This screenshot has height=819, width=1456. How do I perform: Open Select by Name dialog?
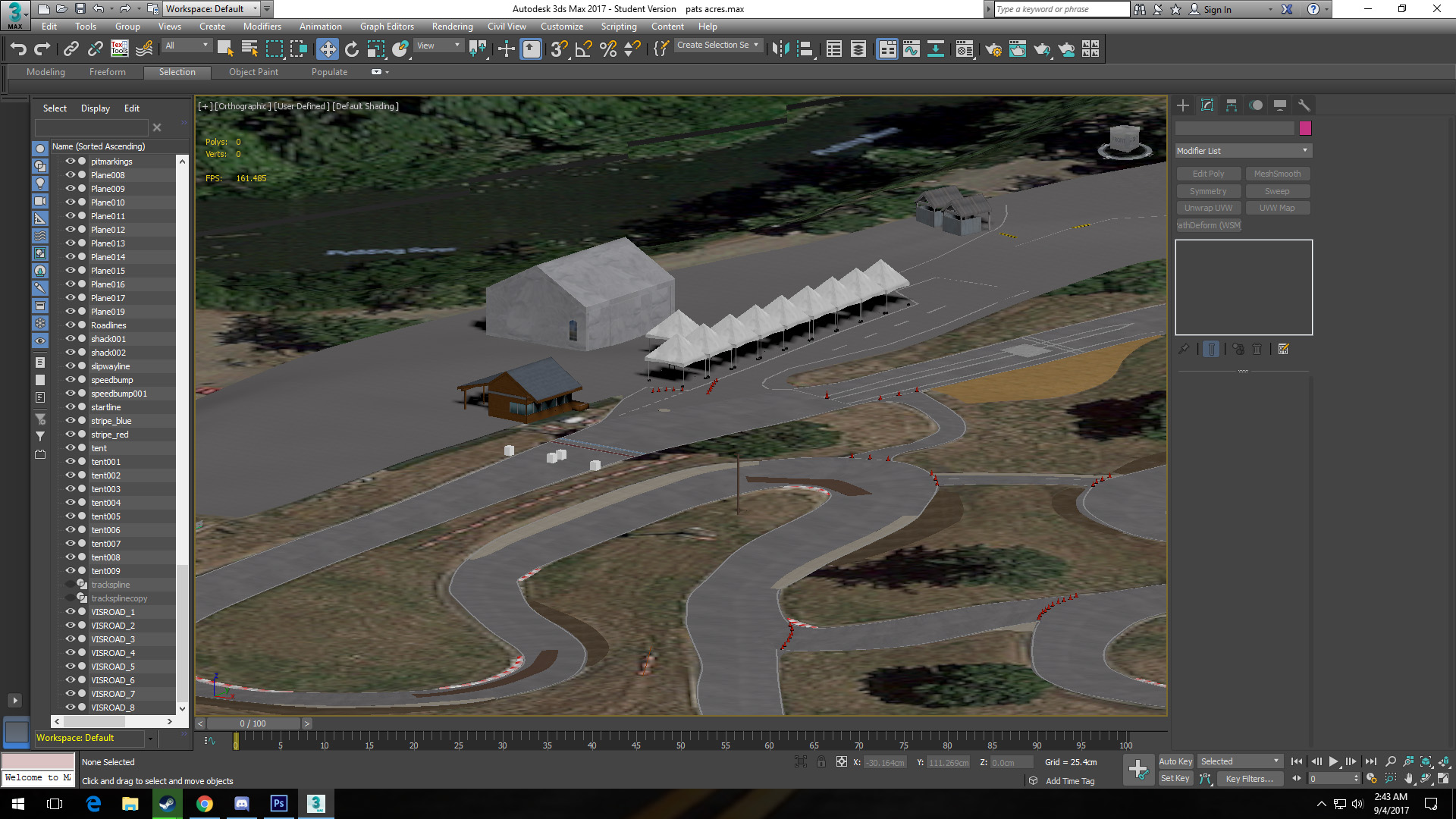(249, 49)
